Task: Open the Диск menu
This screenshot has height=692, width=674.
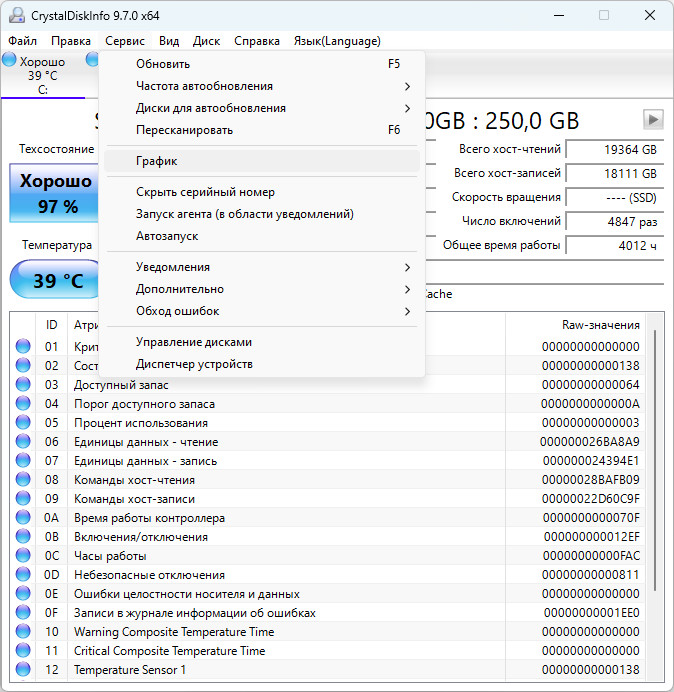Action: point(206,41)
